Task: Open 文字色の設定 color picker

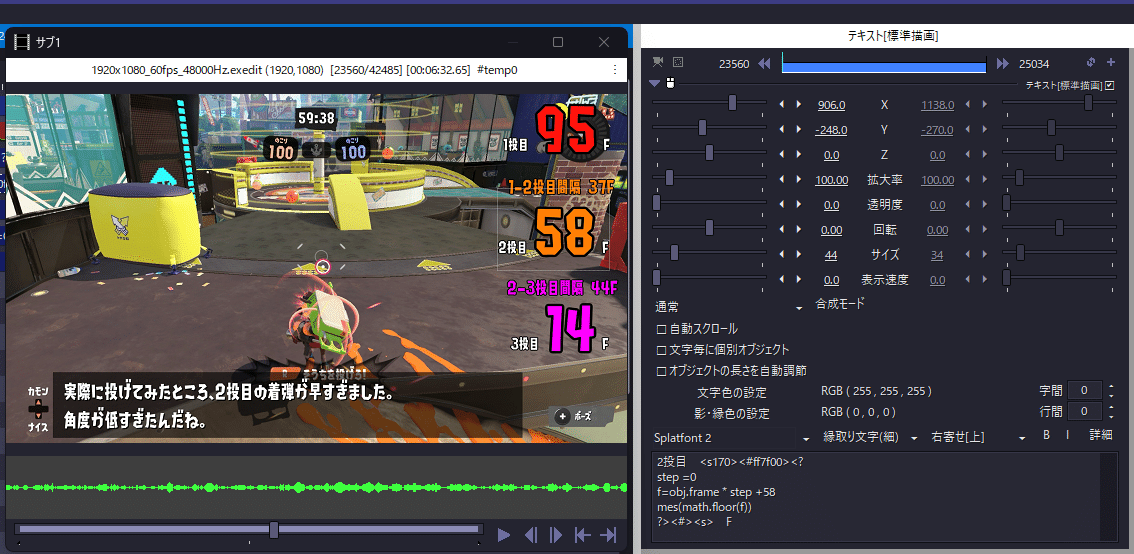Action: (732, 393)
